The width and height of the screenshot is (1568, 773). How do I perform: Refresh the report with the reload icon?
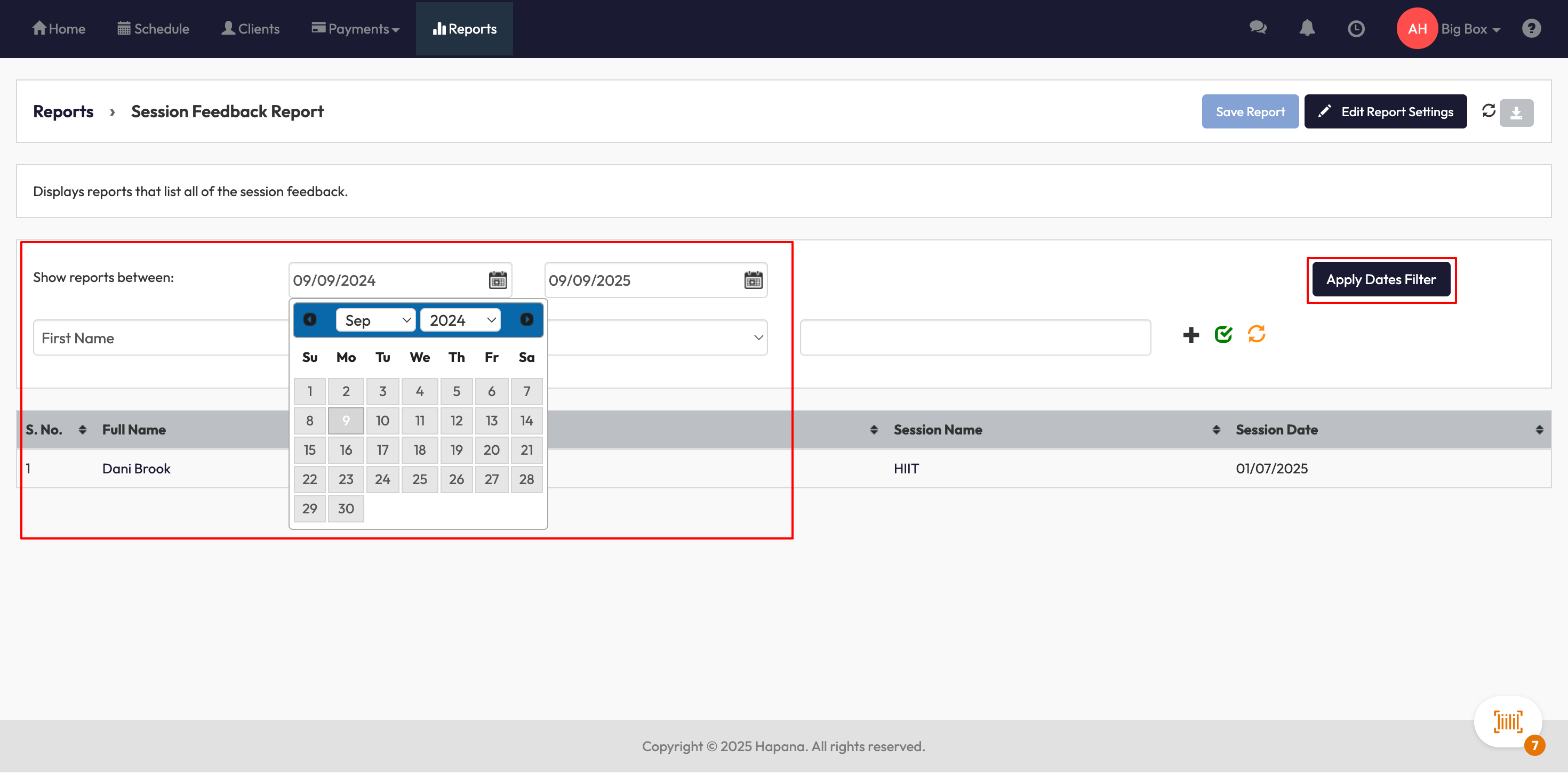(x=1488, y=110)
